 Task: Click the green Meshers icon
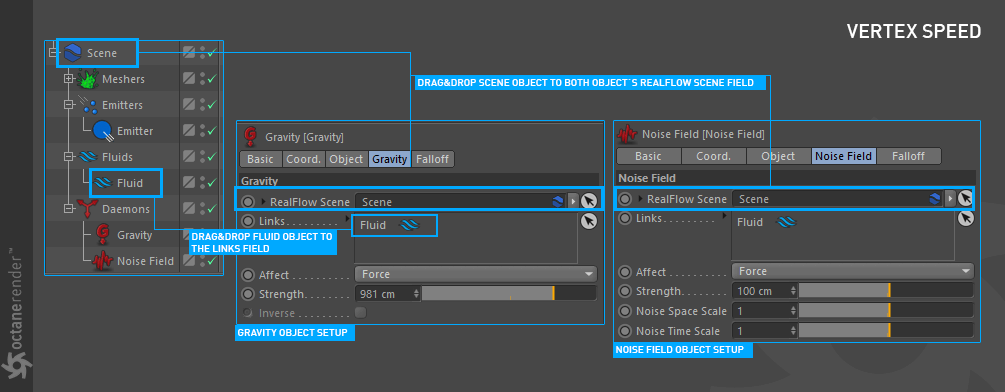pos(87,79)
